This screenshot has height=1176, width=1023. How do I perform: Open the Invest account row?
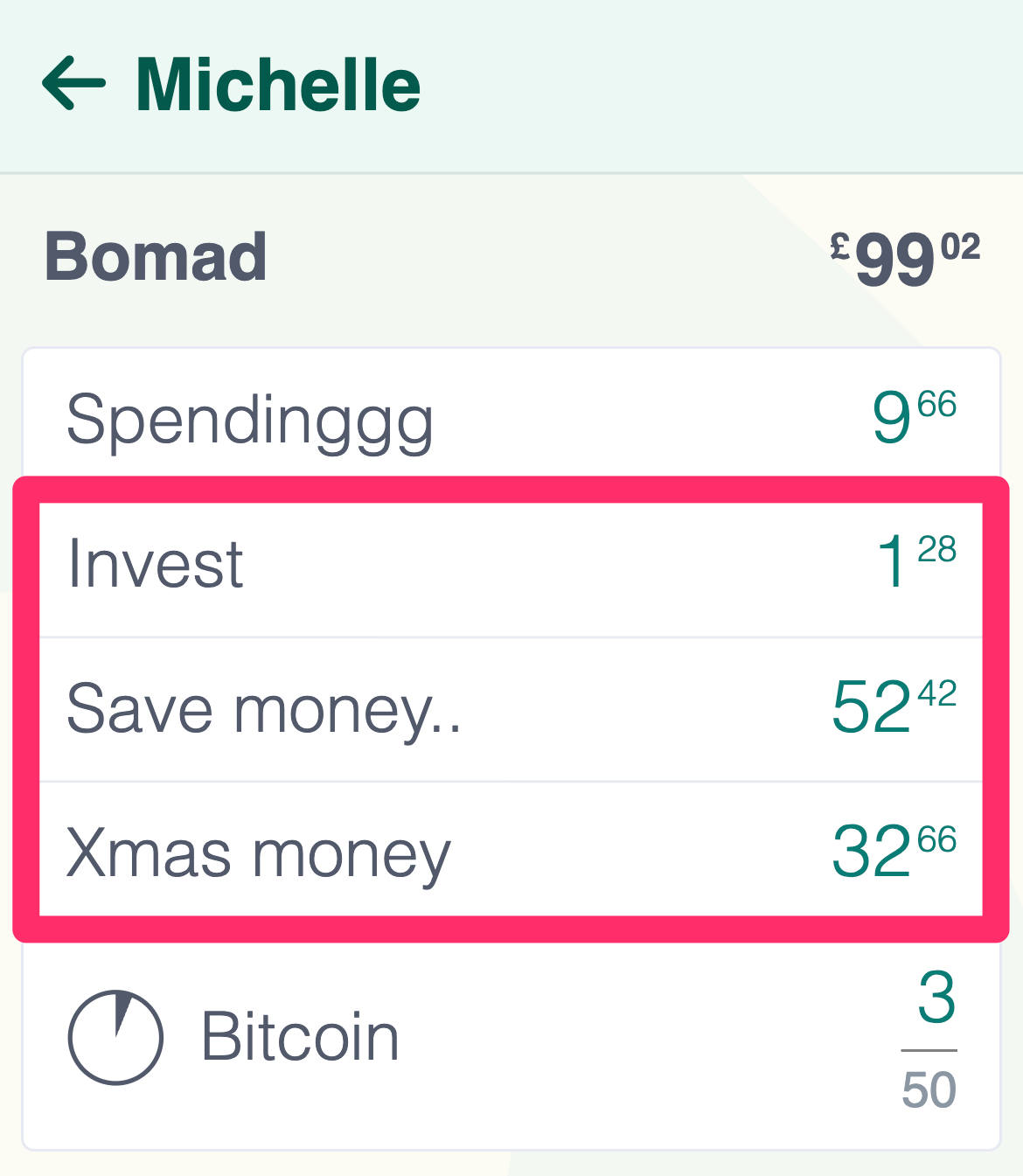click(511, 565)
